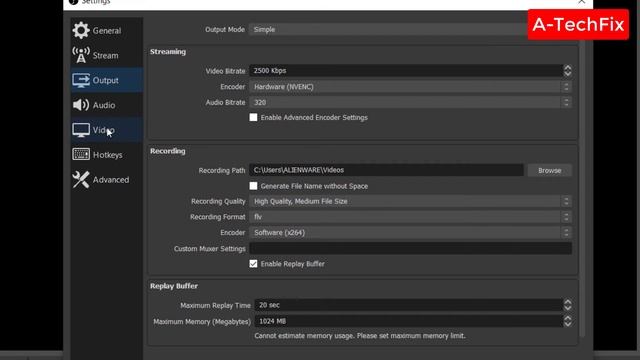The image size is (640, 360).
Task: Uncheck Enable Replay Buffer
Action: point(253,264)
